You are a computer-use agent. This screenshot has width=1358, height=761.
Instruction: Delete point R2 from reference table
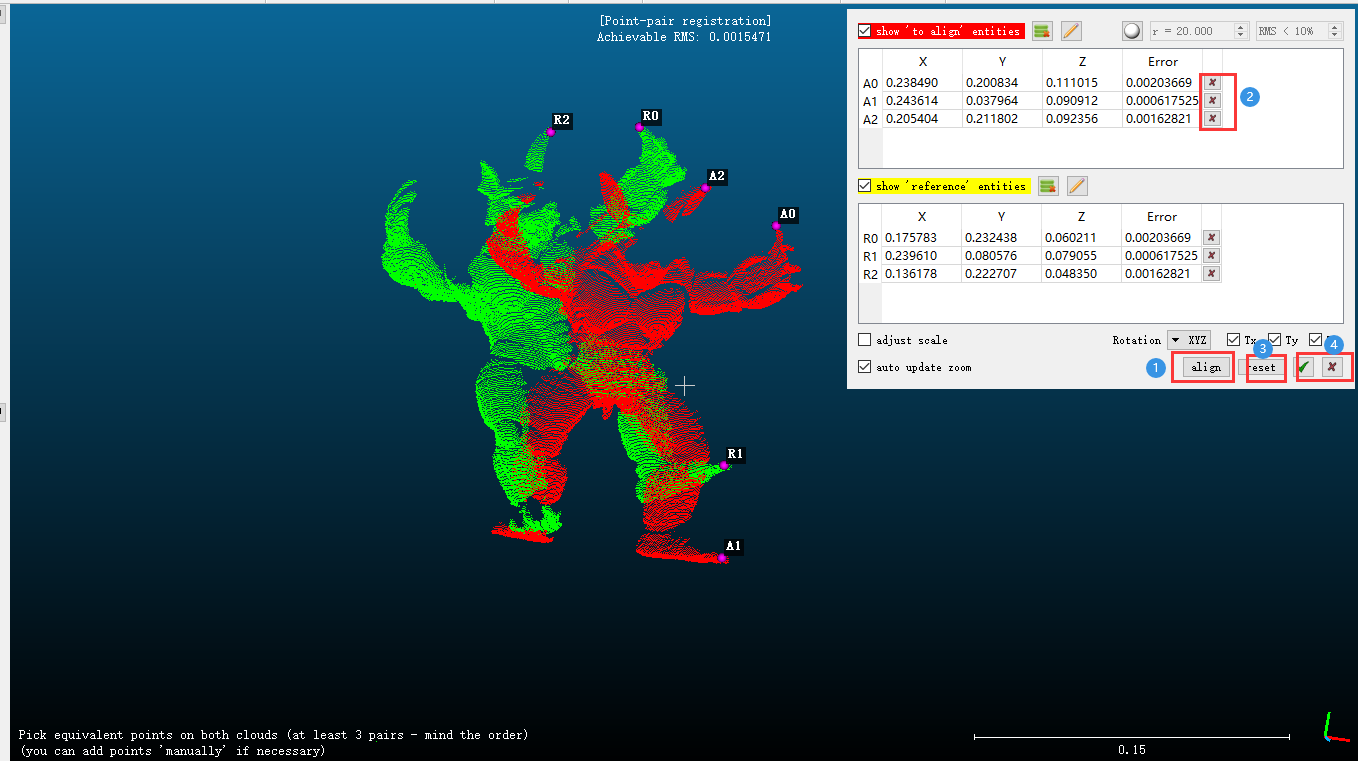(x=1211, y=273)
